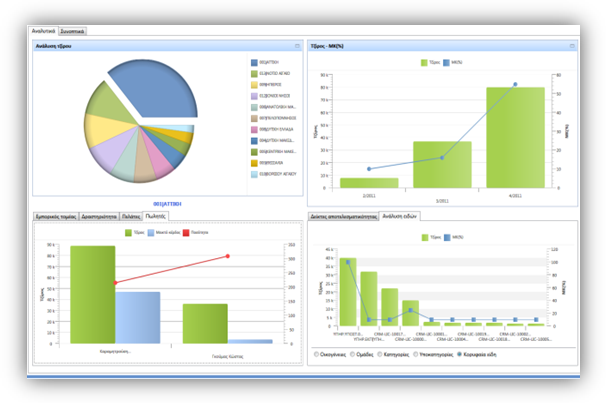The height and width of the screenshot is (403, 606).
Task: Click the ΑΝΑΤΟΛΙΚΗ ΜΑ... legend label
Action: (277, 107)
